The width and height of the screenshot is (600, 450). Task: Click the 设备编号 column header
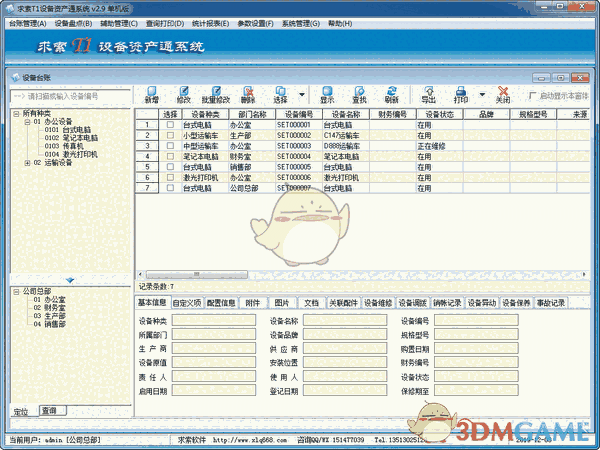(x=299, y=114)
